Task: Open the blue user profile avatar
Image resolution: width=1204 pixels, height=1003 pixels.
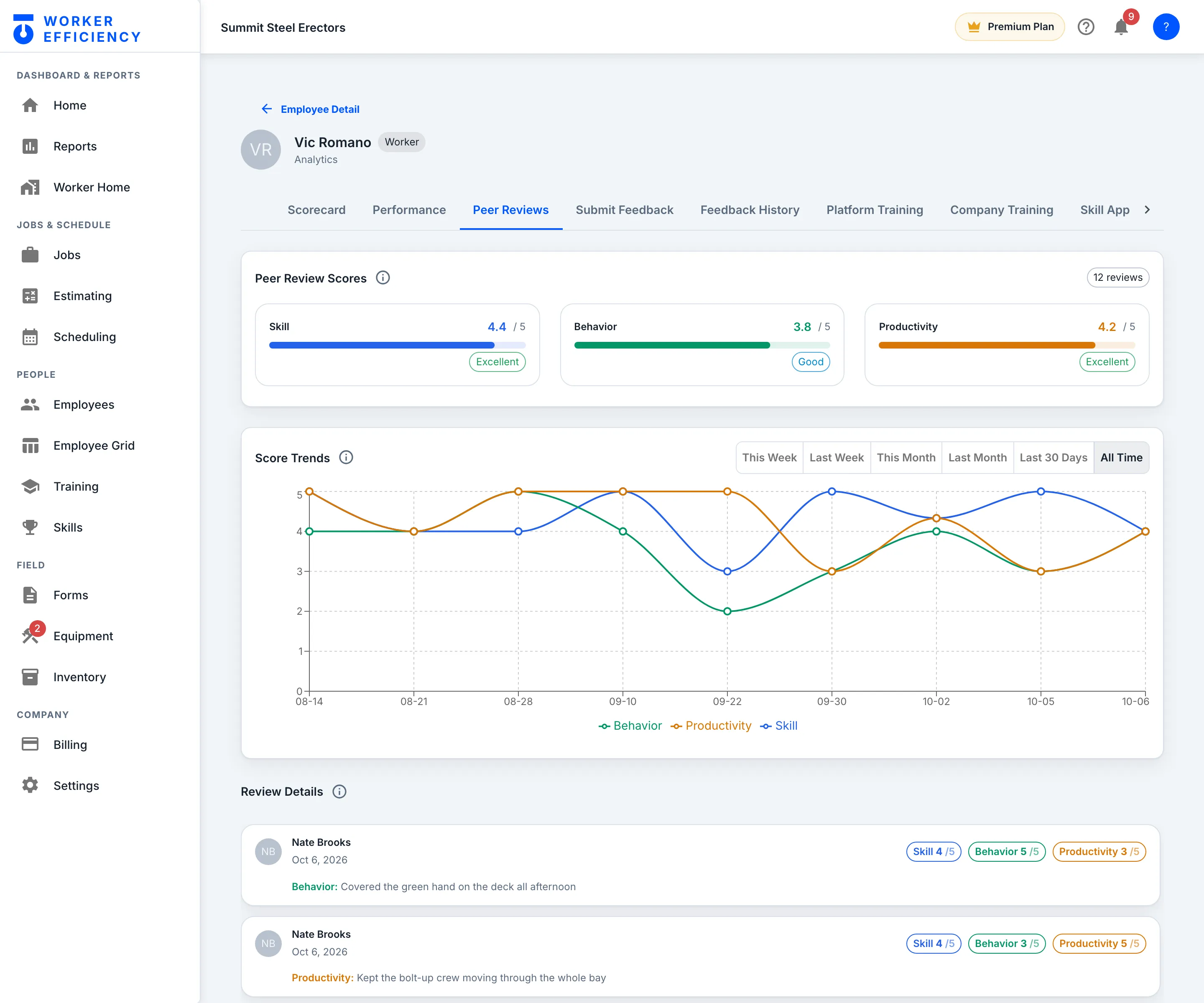Action: pos(1166,27)
